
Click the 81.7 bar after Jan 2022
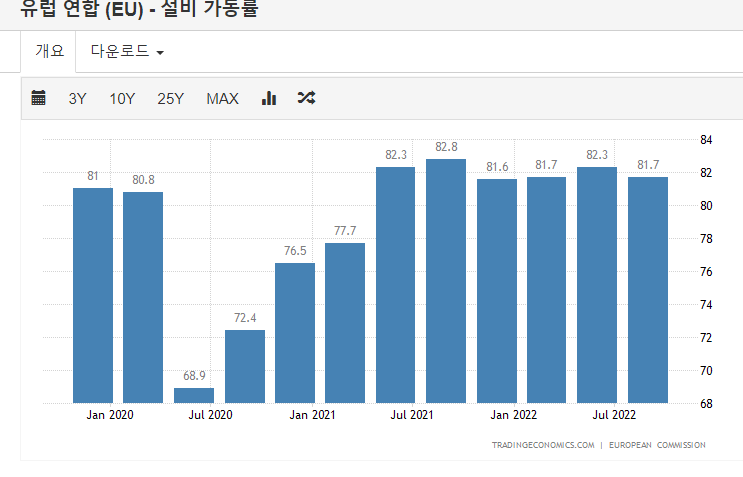pos(546,290)
